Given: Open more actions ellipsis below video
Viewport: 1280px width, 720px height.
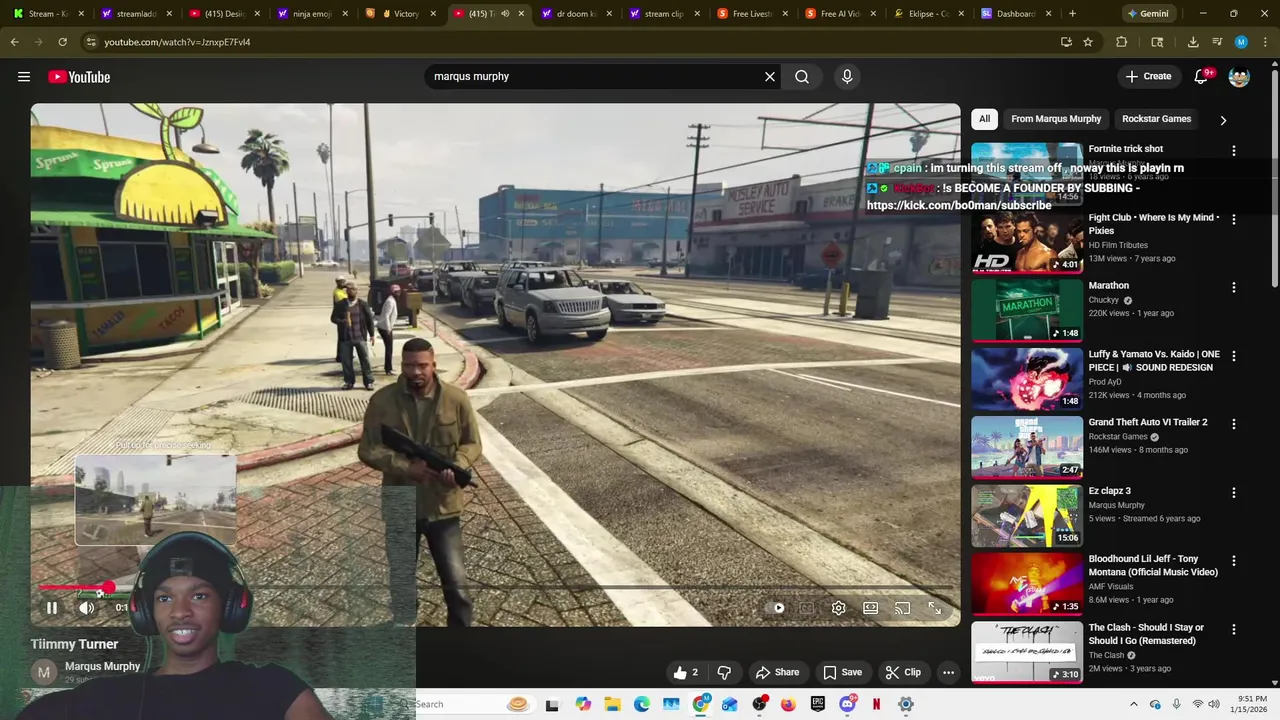Looking at the screenshot, I should tap(948, 672).
